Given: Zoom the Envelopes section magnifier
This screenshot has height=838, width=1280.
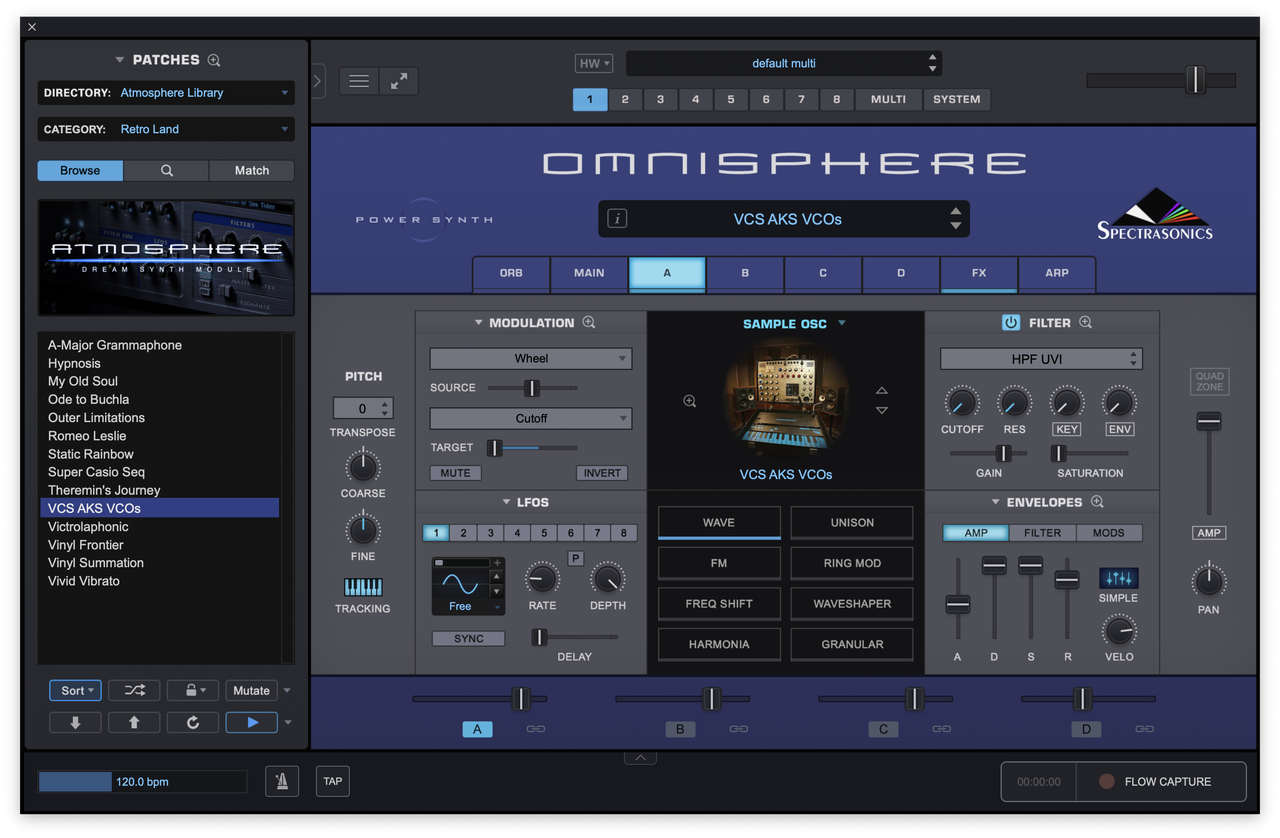Looking at the screenshot, I should click(1097, 502).
